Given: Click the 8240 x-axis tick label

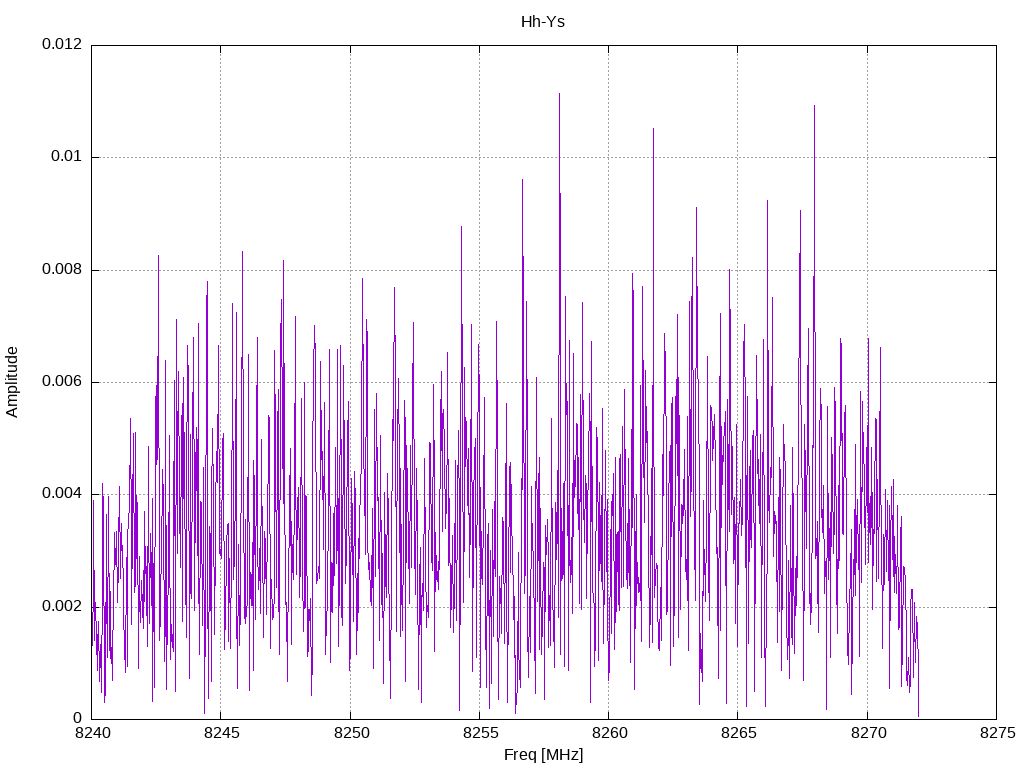Looking at the screenshot, I should pyautogui.click(x=92, y=733).
